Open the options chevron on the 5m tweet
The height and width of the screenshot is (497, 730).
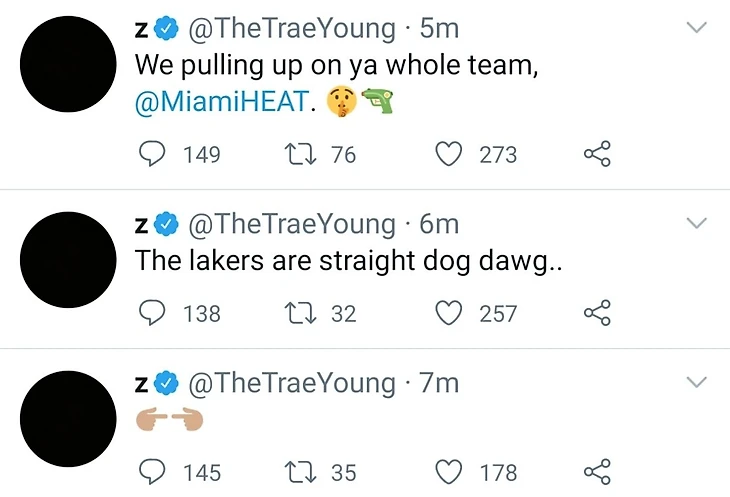tap(696, 29)
